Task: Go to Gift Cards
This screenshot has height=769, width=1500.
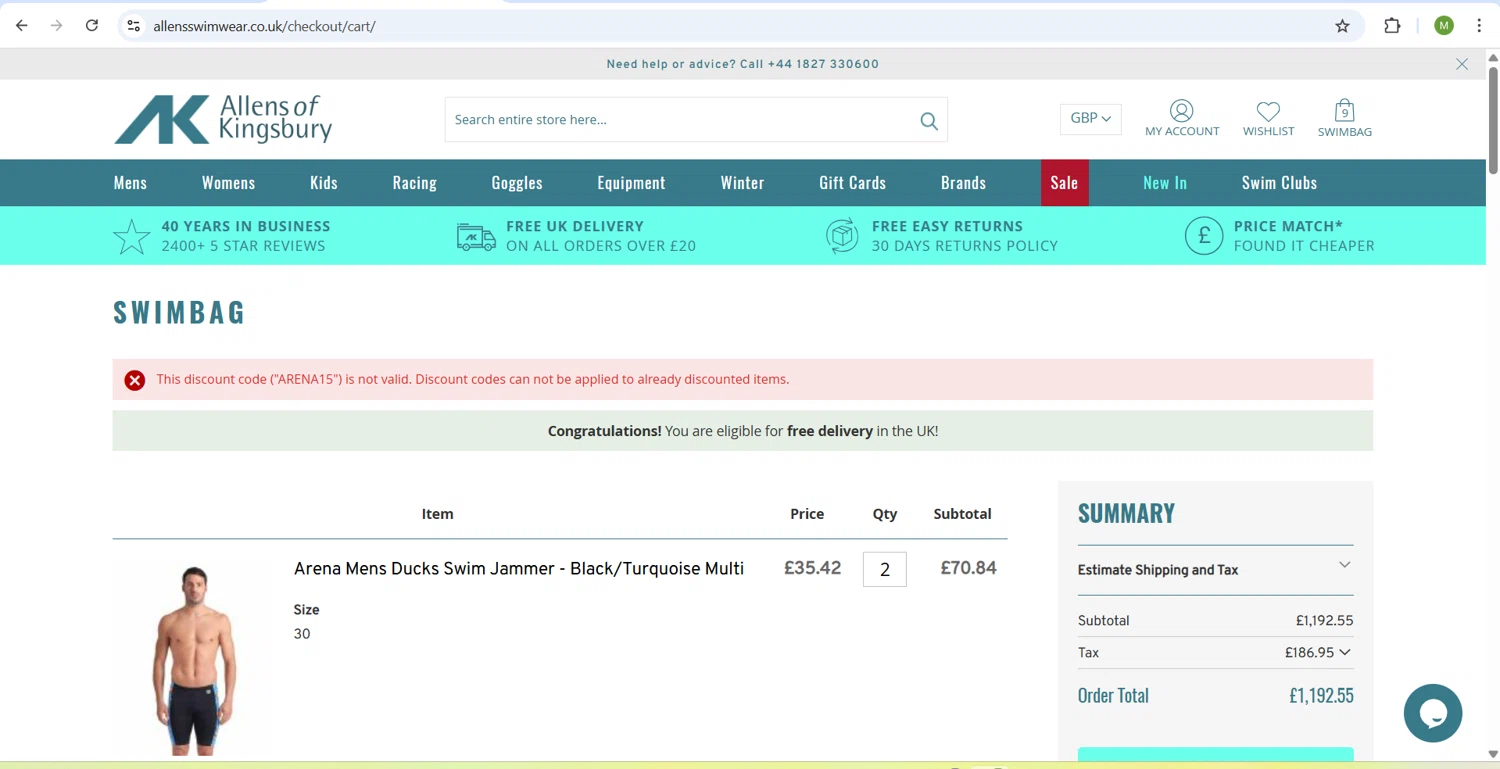Action: (852, 183)
